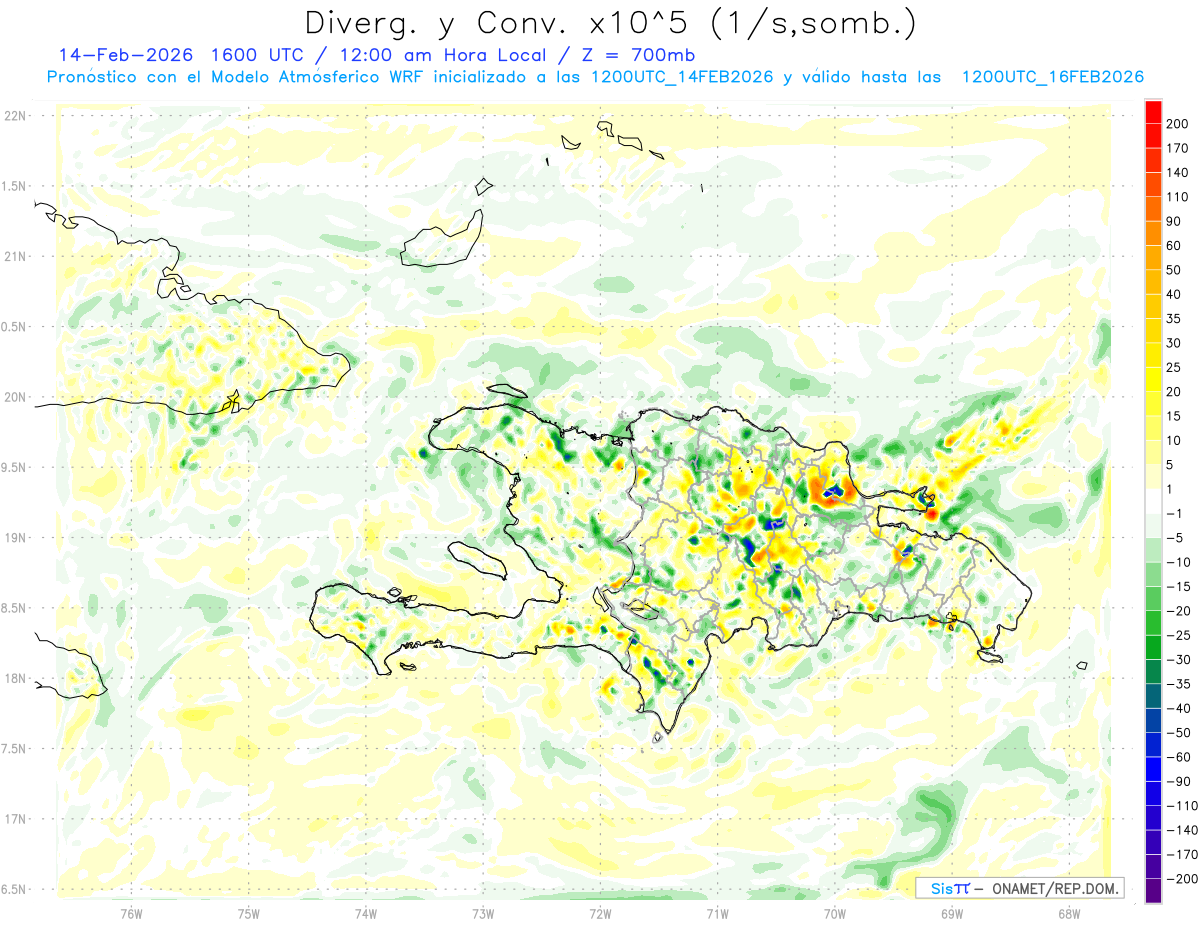Click the positive '200' color scale value
The height and width of the screenshot is (927, 1200).
1178,123
